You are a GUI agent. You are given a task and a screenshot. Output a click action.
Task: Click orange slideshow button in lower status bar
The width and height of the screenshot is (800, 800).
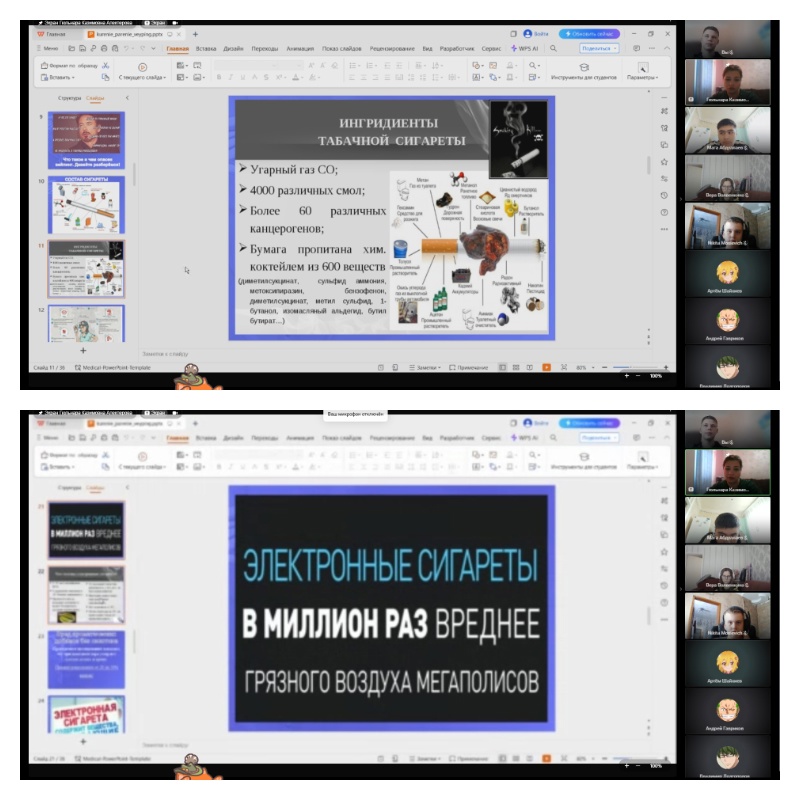(x=546, y=758)
